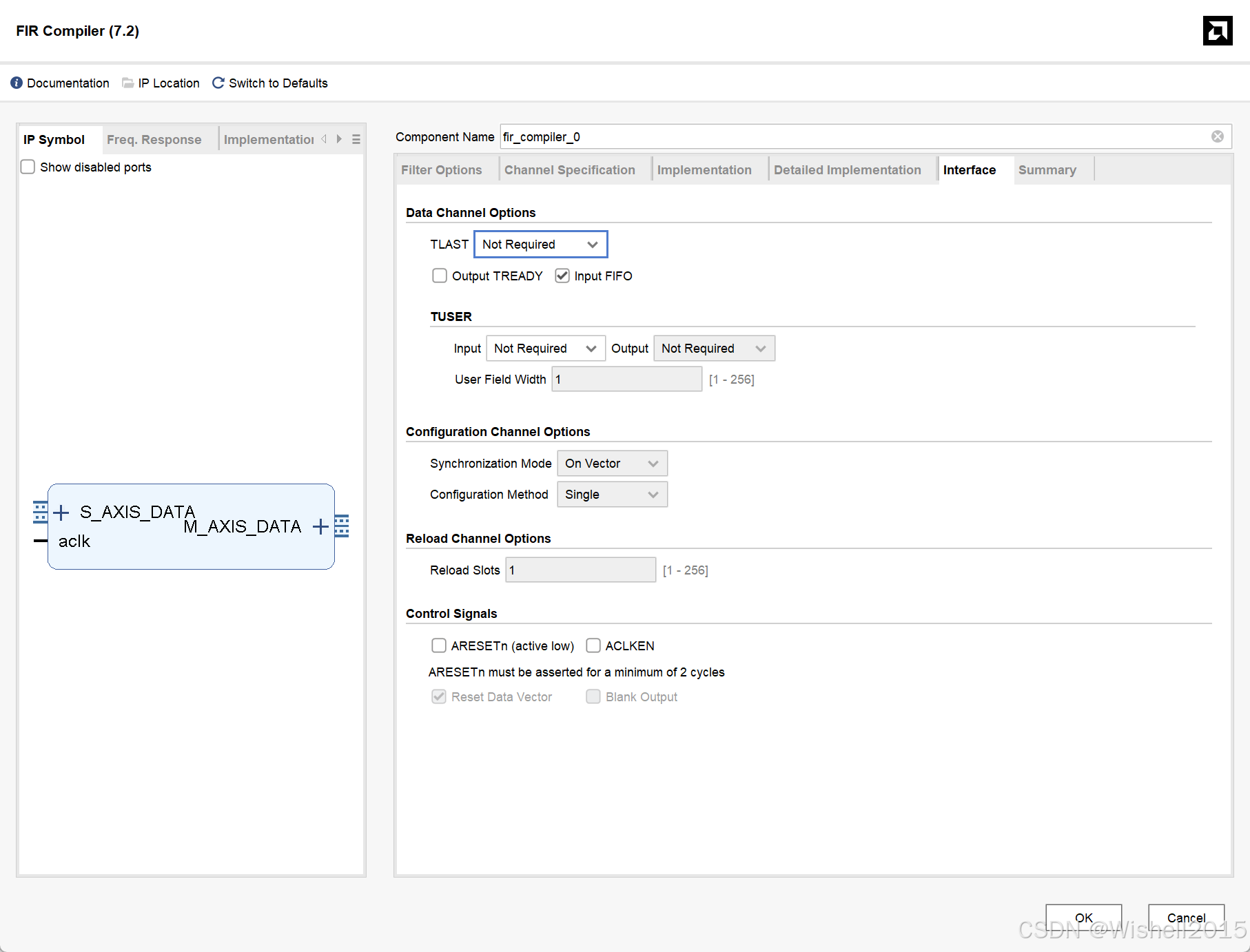Viewport: 1250px width, 952px height.
Task: Switch to Filter Options tab
Action: pyautogui.click(x=442, y=170)
